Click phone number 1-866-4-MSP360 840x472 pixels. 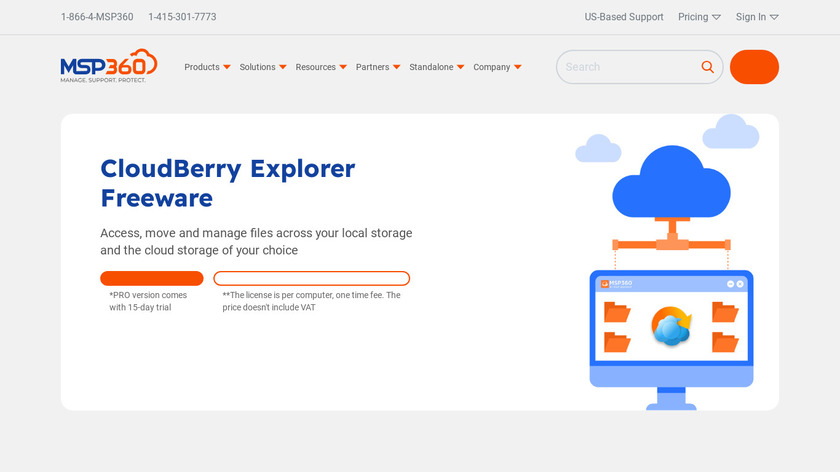coord(97,17)
